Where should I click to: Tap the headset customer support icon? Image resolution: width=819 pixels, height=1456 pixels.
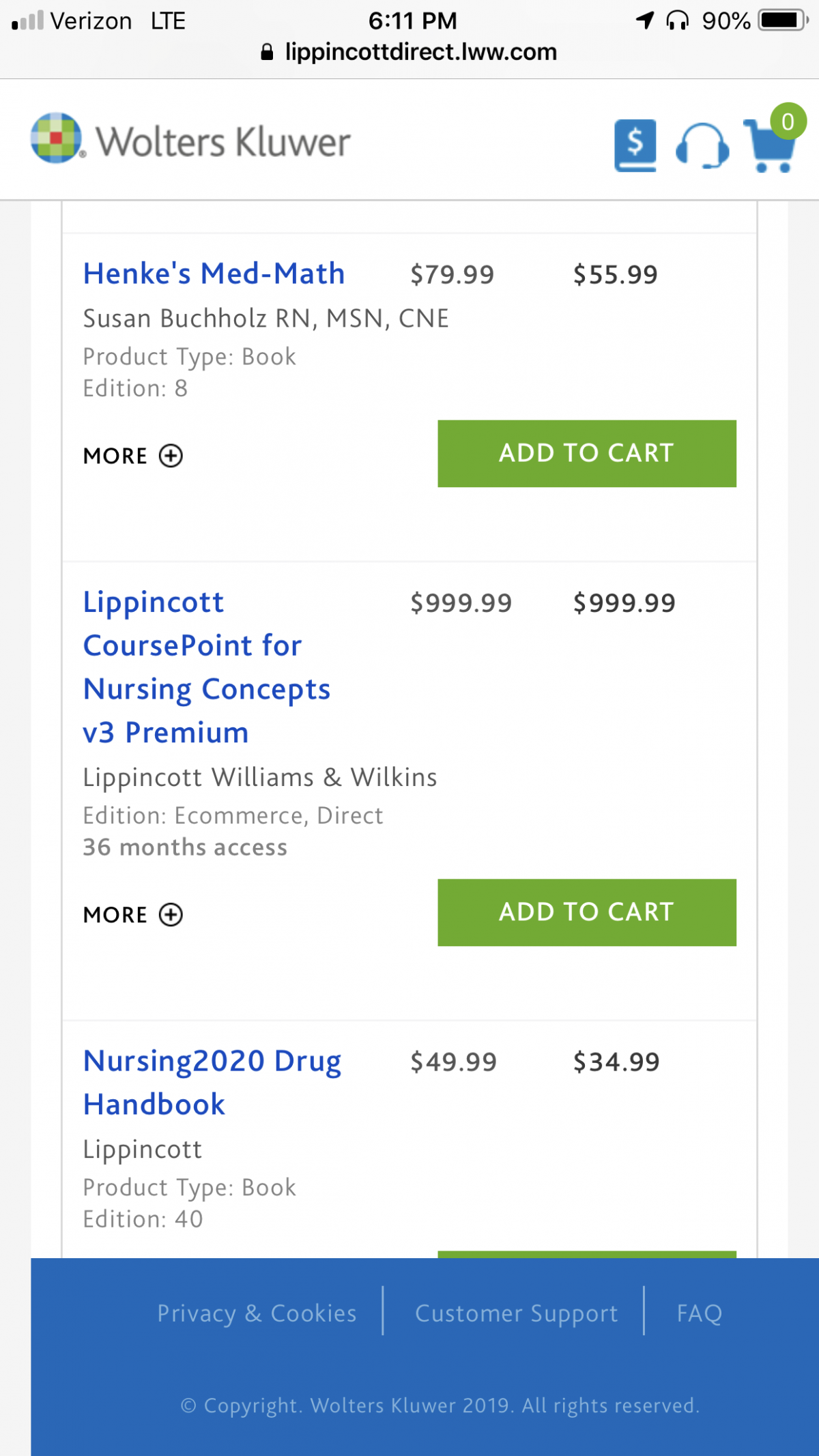702,145
